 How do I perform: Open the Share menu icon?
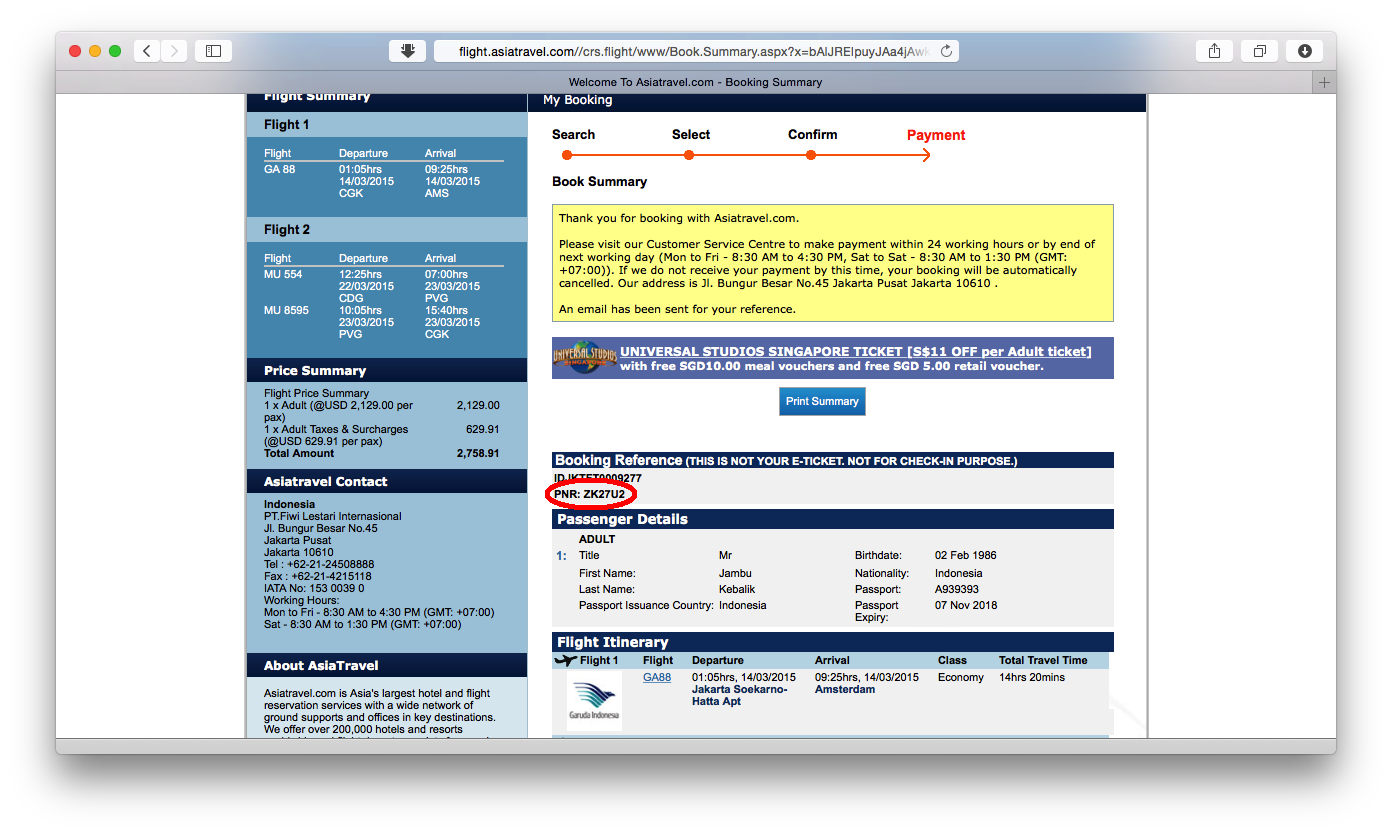pyautogui.click(x=1214, y=50)
